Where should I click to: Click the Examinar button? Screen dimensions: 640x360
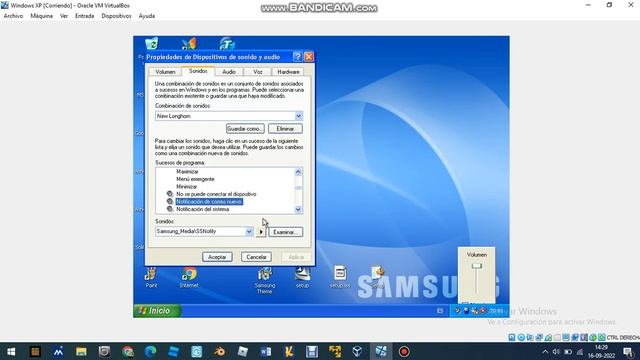coord(285,232)
